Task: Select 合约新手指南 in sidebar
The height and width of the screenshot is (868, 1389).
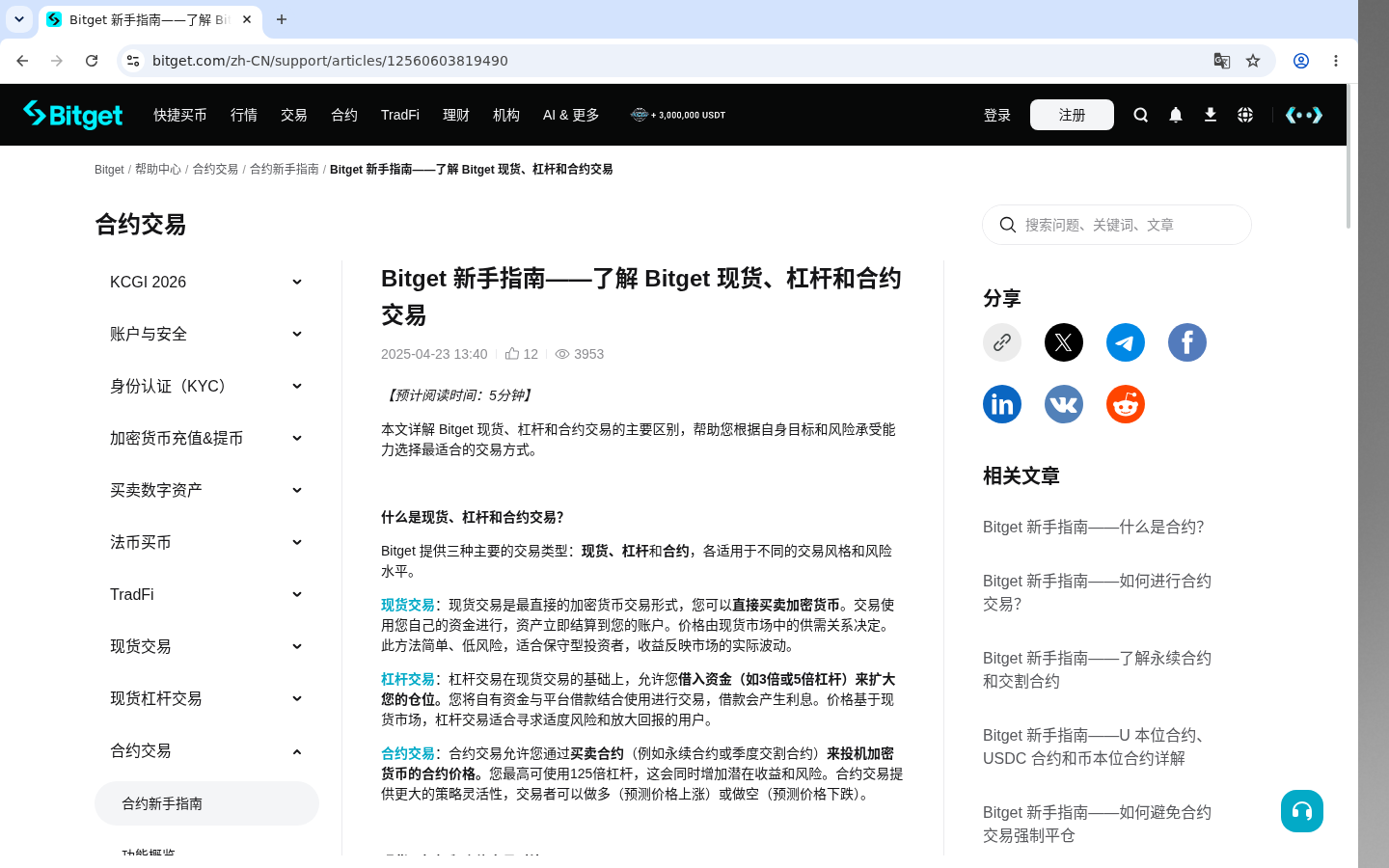Action: 206,803
